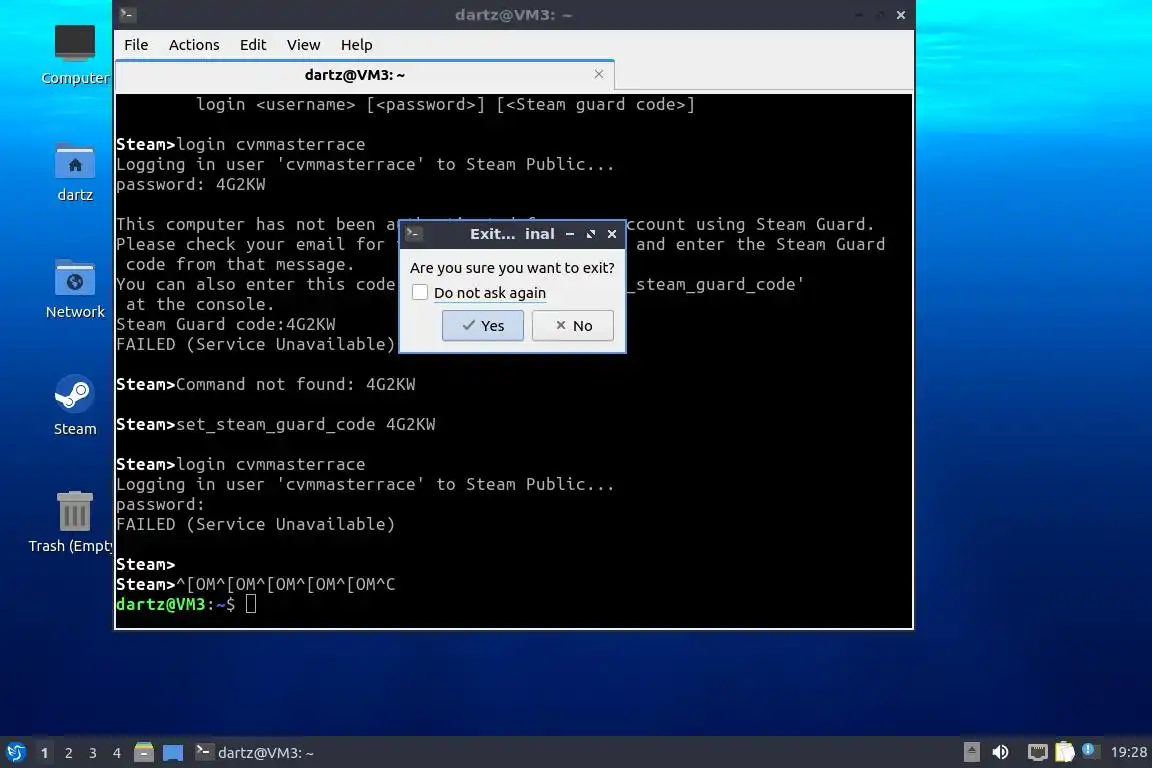The height and width of the screenshot is (768, 1152).
Task: Open the View menu
Action: pyautogui.click(x=303, y=45)
